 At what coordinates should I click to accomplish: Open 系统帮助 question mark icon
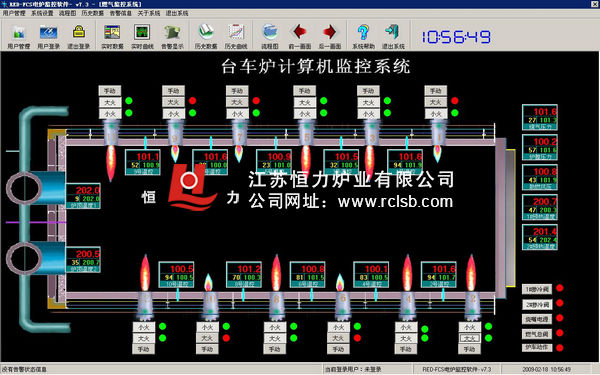[363, 36]
